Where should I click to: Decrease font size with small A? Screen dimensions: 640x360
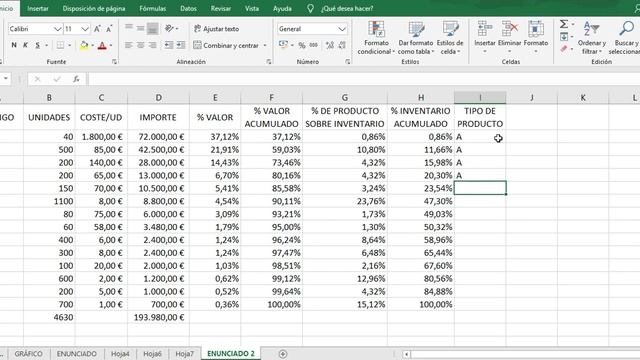click(x=109, y=29)
